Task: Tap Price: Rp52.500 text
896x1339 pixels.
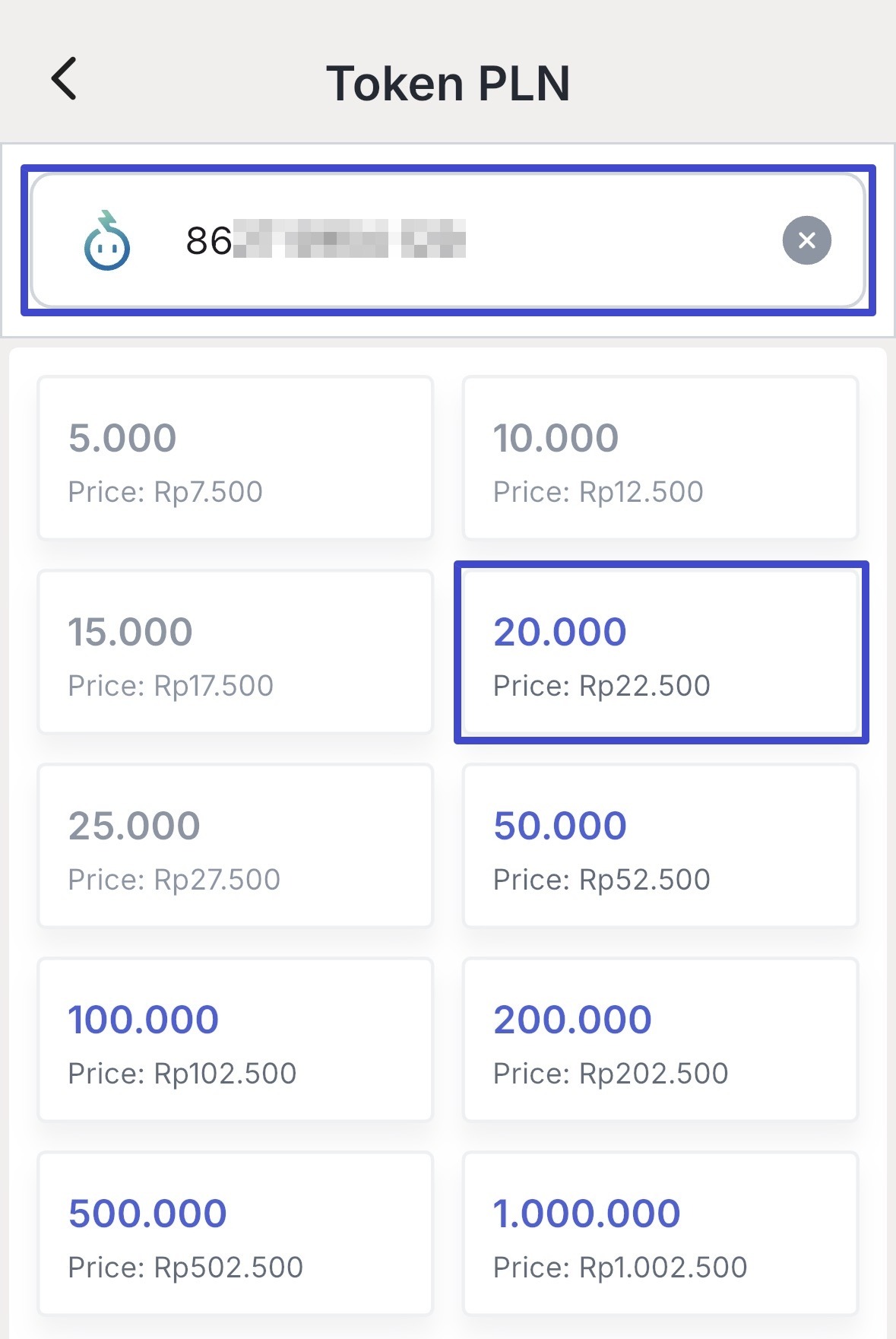Action: tap(601, 880)
